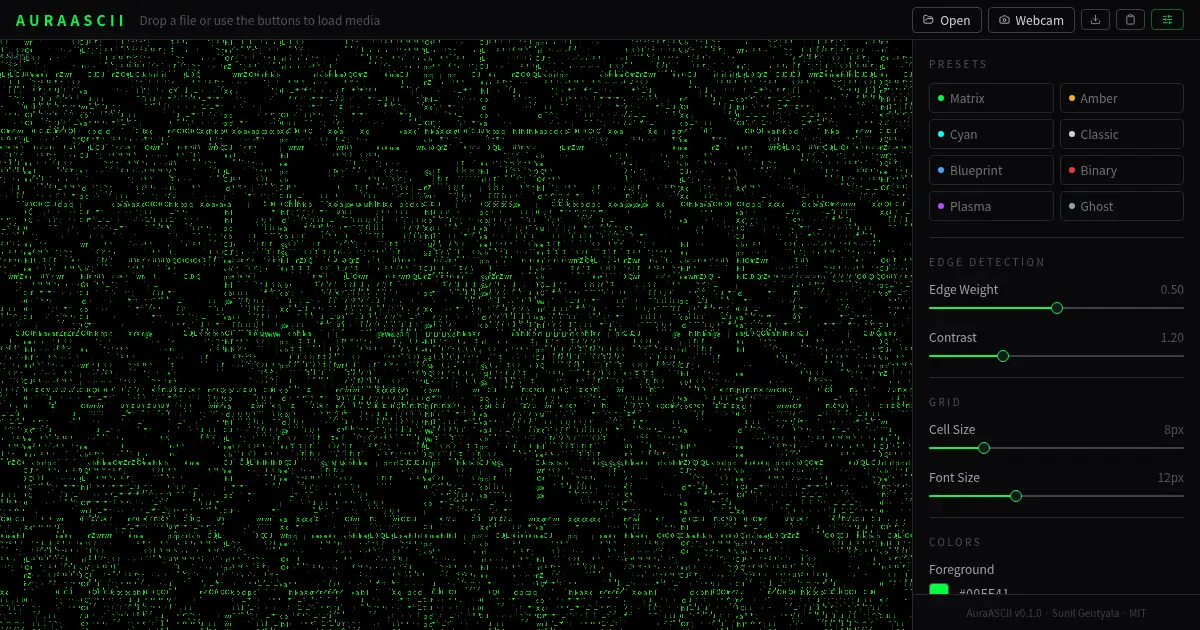
Task: Apply the Plasma preset
Action: click(x=991, y=206)
